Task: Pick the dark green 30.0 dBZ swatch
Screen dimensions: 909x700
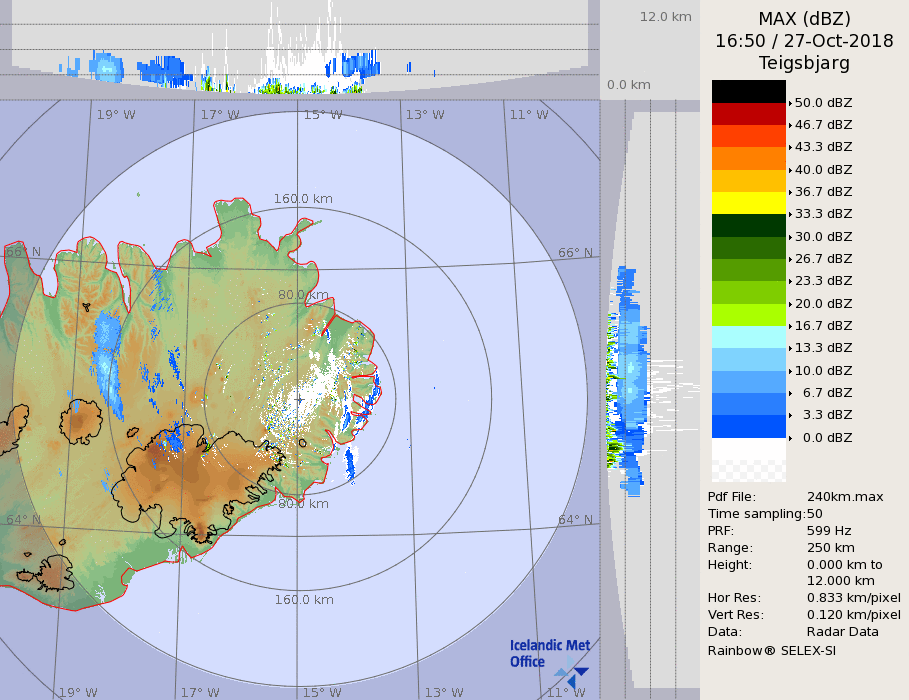Action: coord(748,225)
